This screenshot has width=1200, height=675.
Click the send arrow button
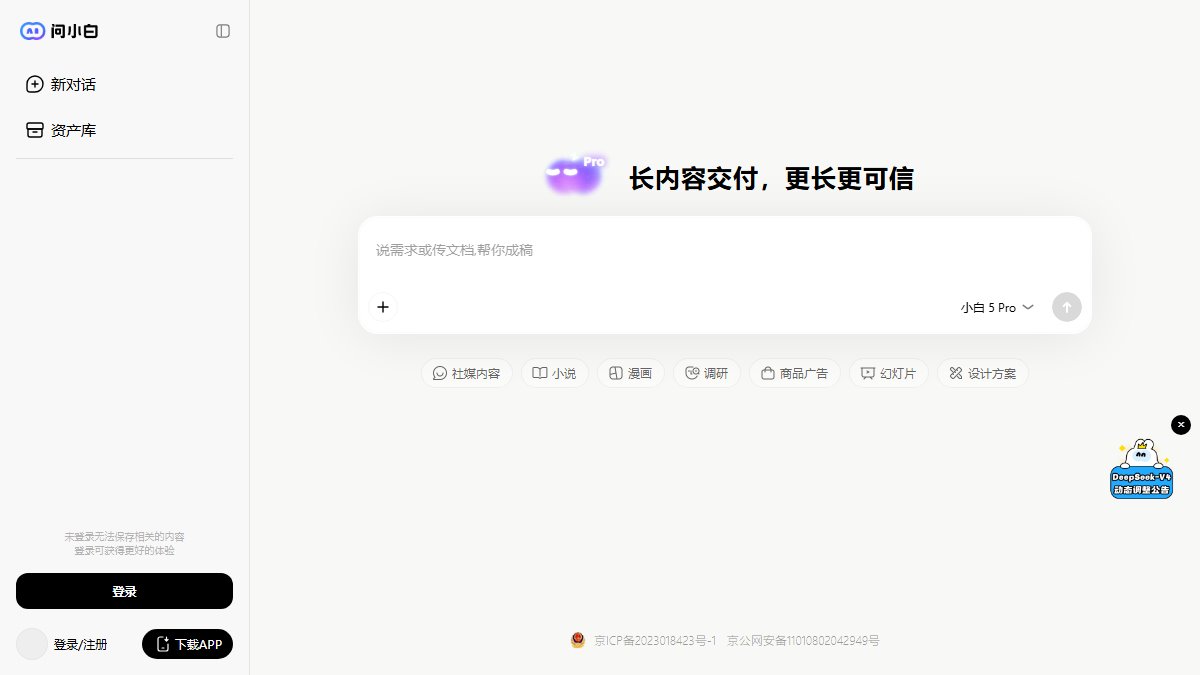(x=1066, y=307)
